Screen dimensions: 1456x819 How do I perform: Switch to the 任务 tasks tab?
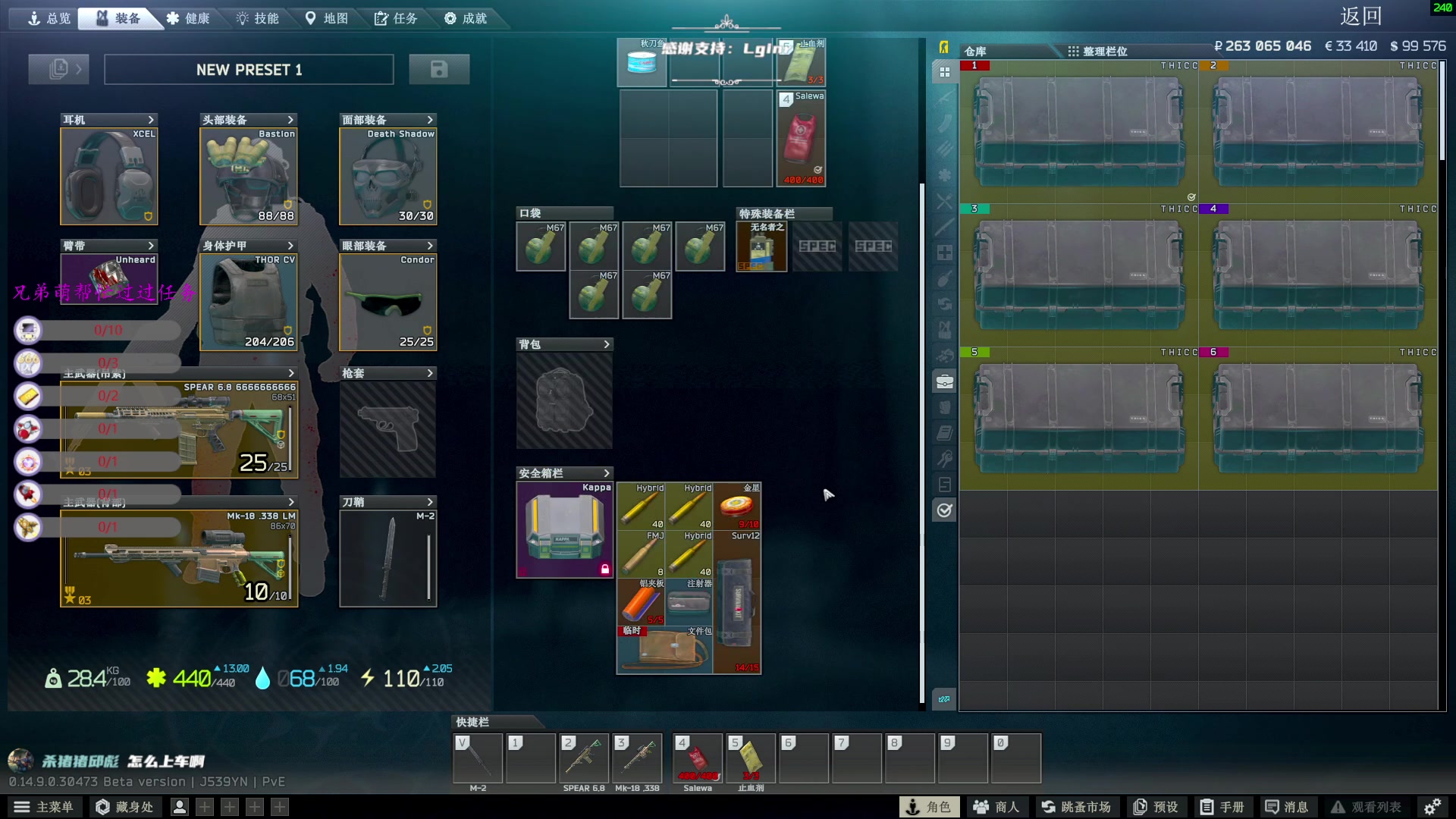click(396, 18)
